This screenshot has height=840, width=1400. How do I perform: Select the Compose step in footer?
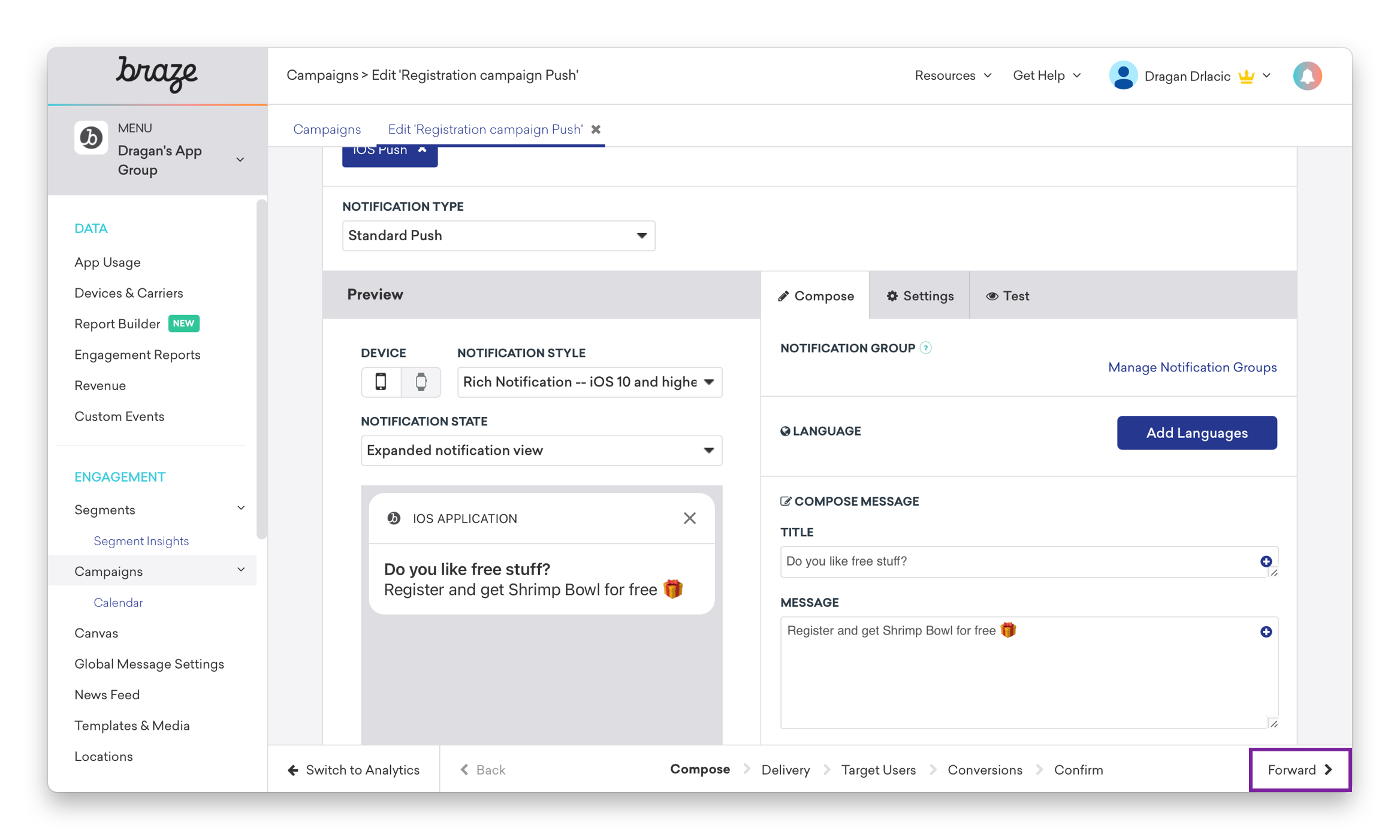coord(699,769)
